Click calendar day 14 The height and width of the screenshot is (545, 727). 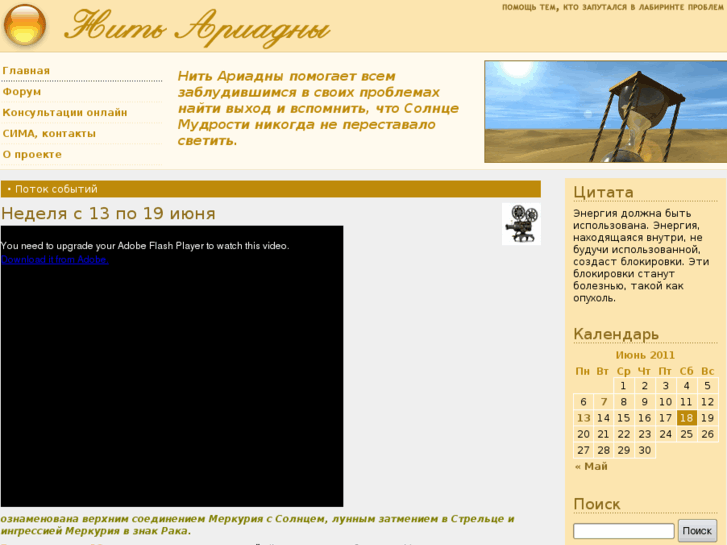point(603,418)
